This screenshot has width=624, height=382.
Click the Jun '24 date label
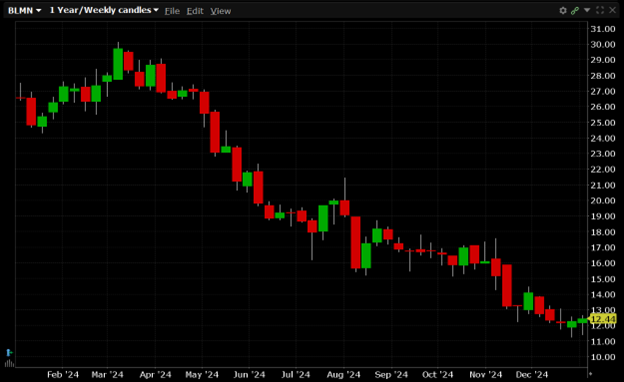point(249,375)
